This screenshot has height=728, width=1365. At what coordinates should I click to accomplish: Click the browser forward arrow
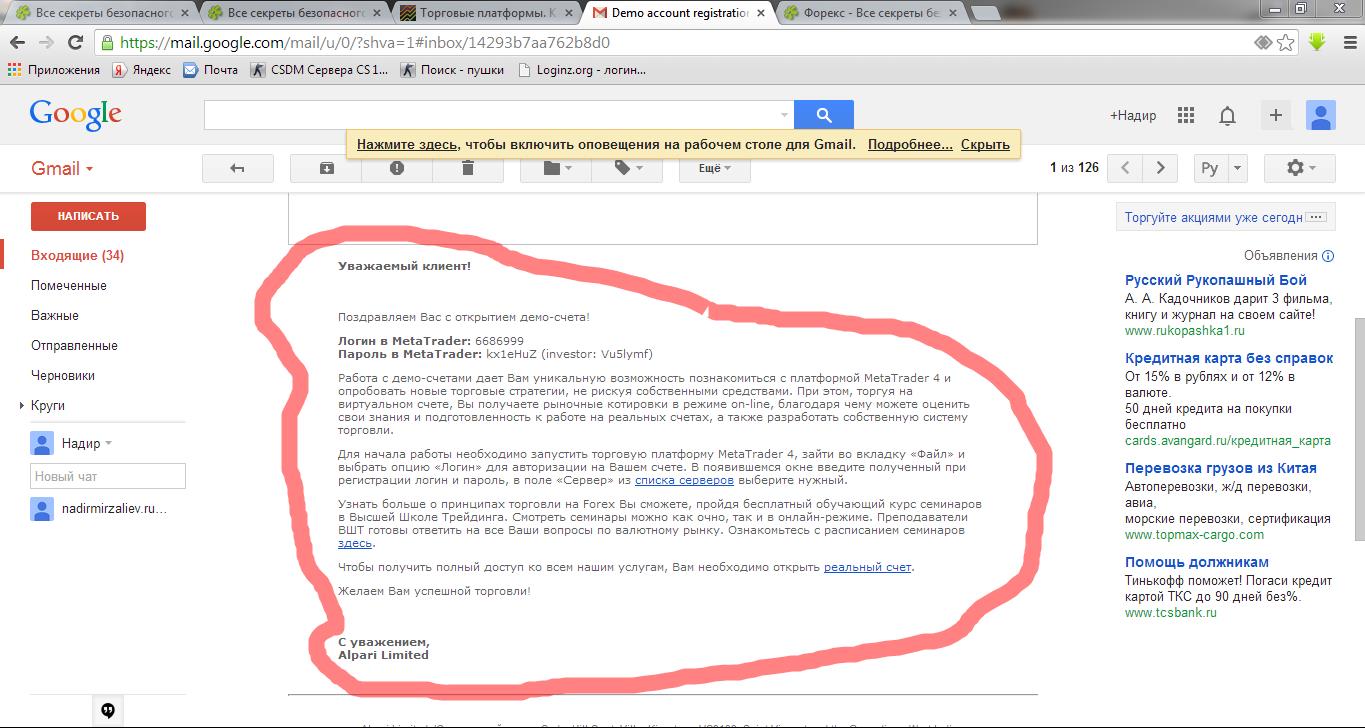[46, 43]
